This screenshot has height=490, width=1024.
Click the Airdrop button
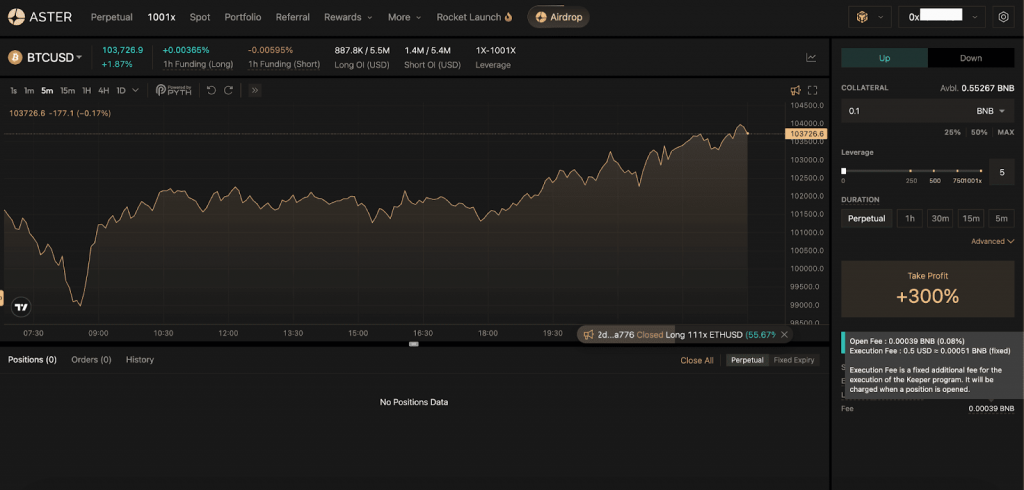pyautogui.click(x=558, y=17)
